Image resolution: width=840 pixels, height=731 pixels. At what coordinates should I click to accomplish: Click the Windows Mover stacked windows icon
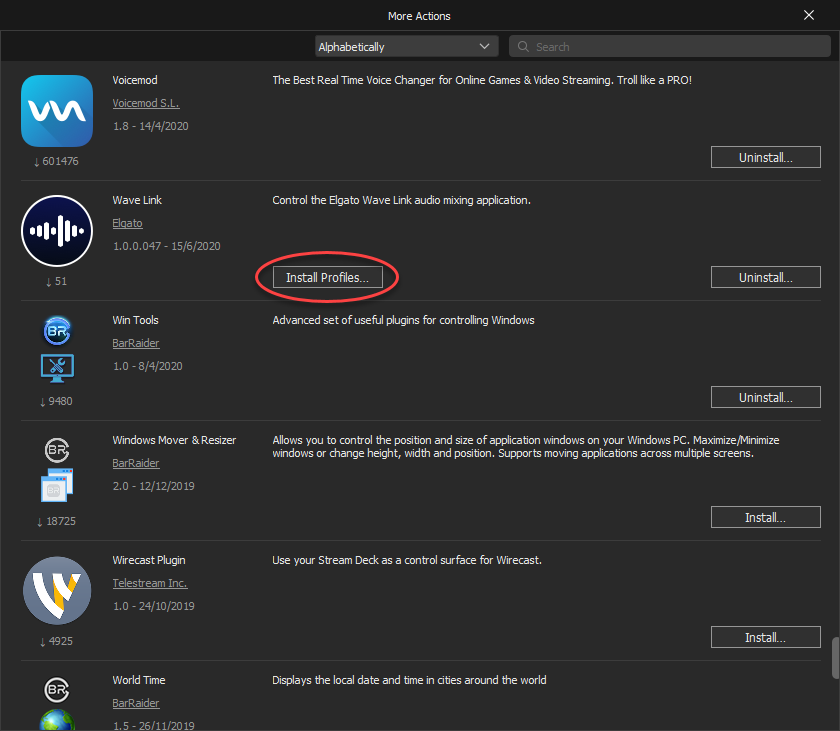57,485
